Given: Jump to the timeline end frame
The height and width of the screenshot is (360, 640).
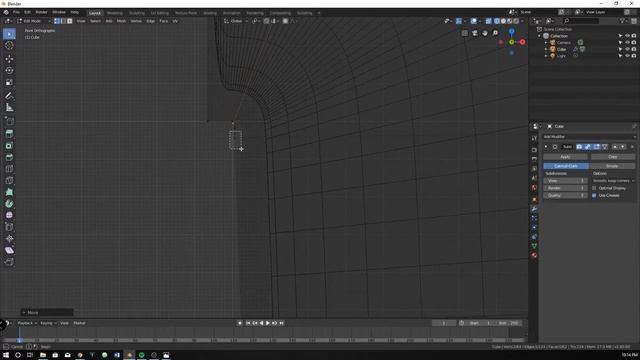Looking at the screenshot, I should click(x=281, y=323).
